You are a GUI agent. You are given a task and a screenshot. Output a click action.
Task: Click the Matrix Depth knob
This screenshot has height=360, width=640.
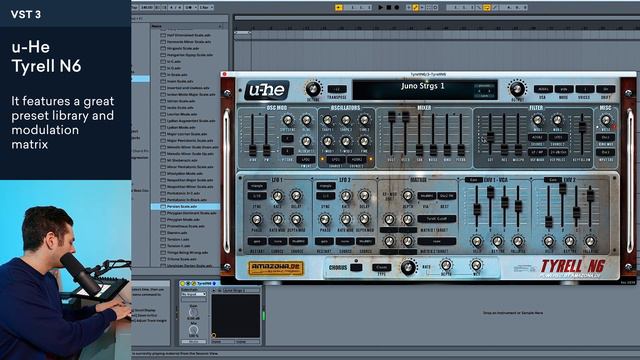click(x=407, y=196)
